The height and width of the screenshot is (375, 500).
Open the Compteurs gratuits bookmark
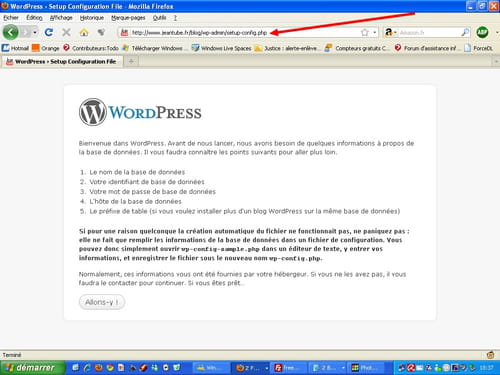click(356, 48)
